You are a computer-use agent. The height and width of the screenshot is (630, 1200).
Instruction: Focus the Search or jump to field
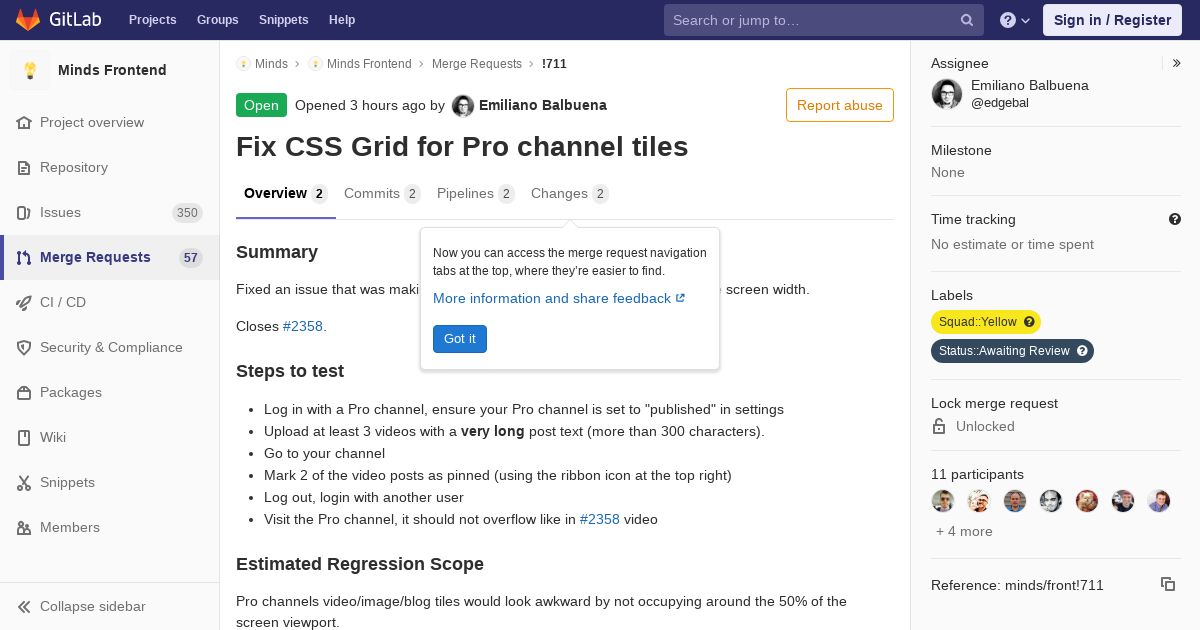810,20
